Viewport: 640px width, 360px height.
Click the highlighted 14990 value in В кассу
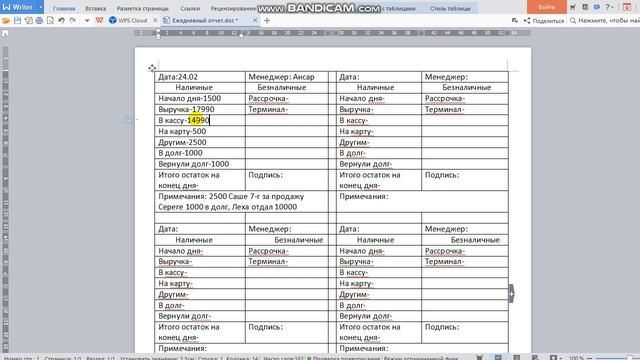198,120
